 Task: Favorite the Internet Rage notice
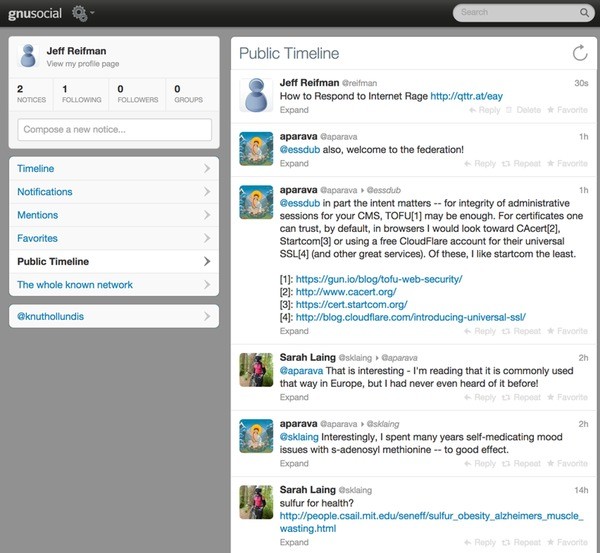(567, 110)
